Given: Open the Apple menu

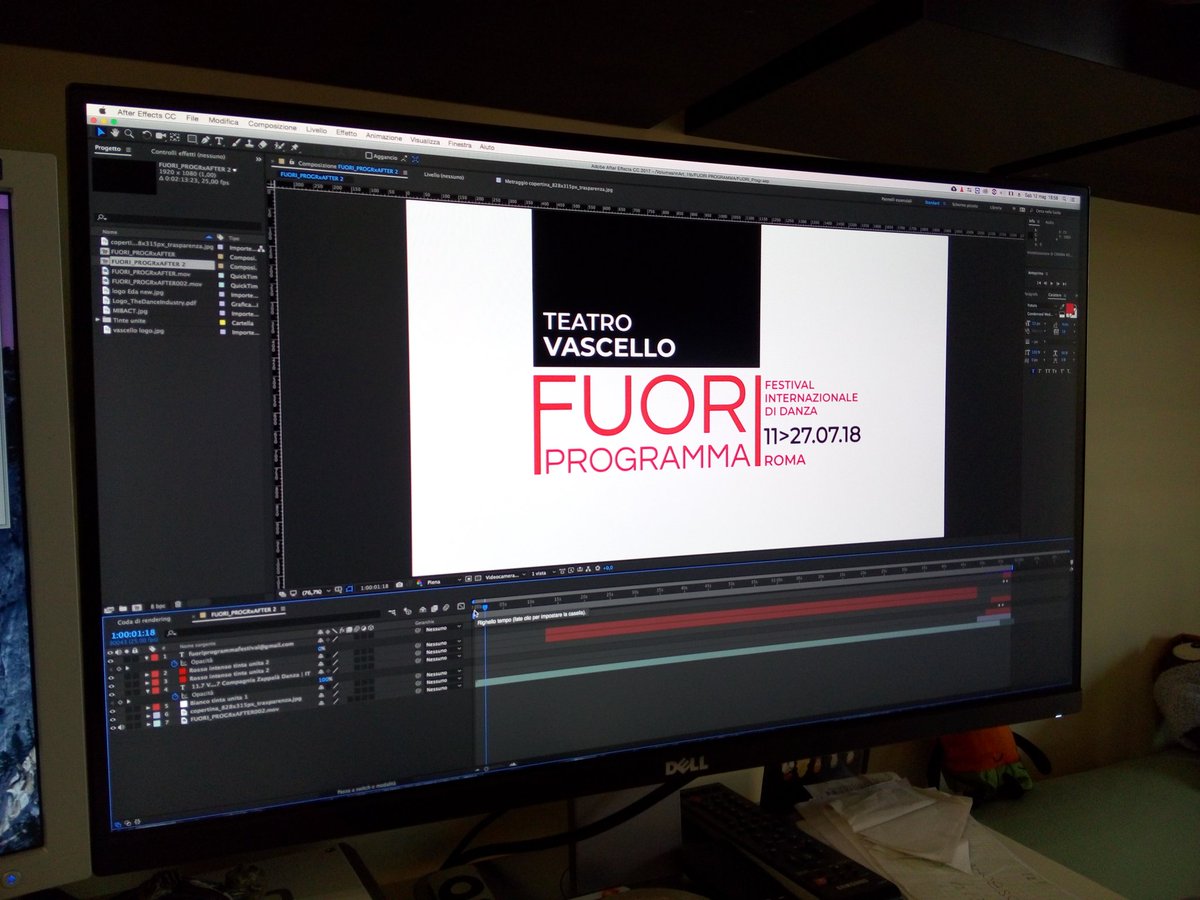Looking at the screenshot, I should pos(102,111).
